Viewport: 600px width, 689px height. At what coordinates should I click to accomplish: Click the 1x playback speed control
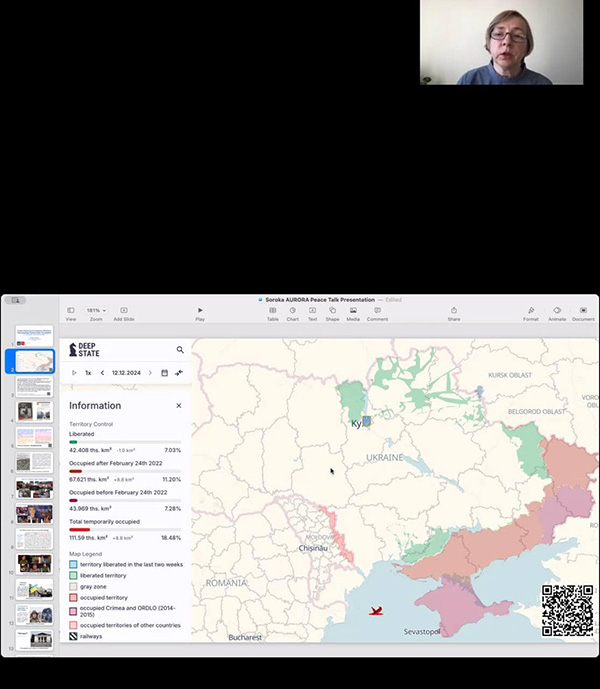88,373
